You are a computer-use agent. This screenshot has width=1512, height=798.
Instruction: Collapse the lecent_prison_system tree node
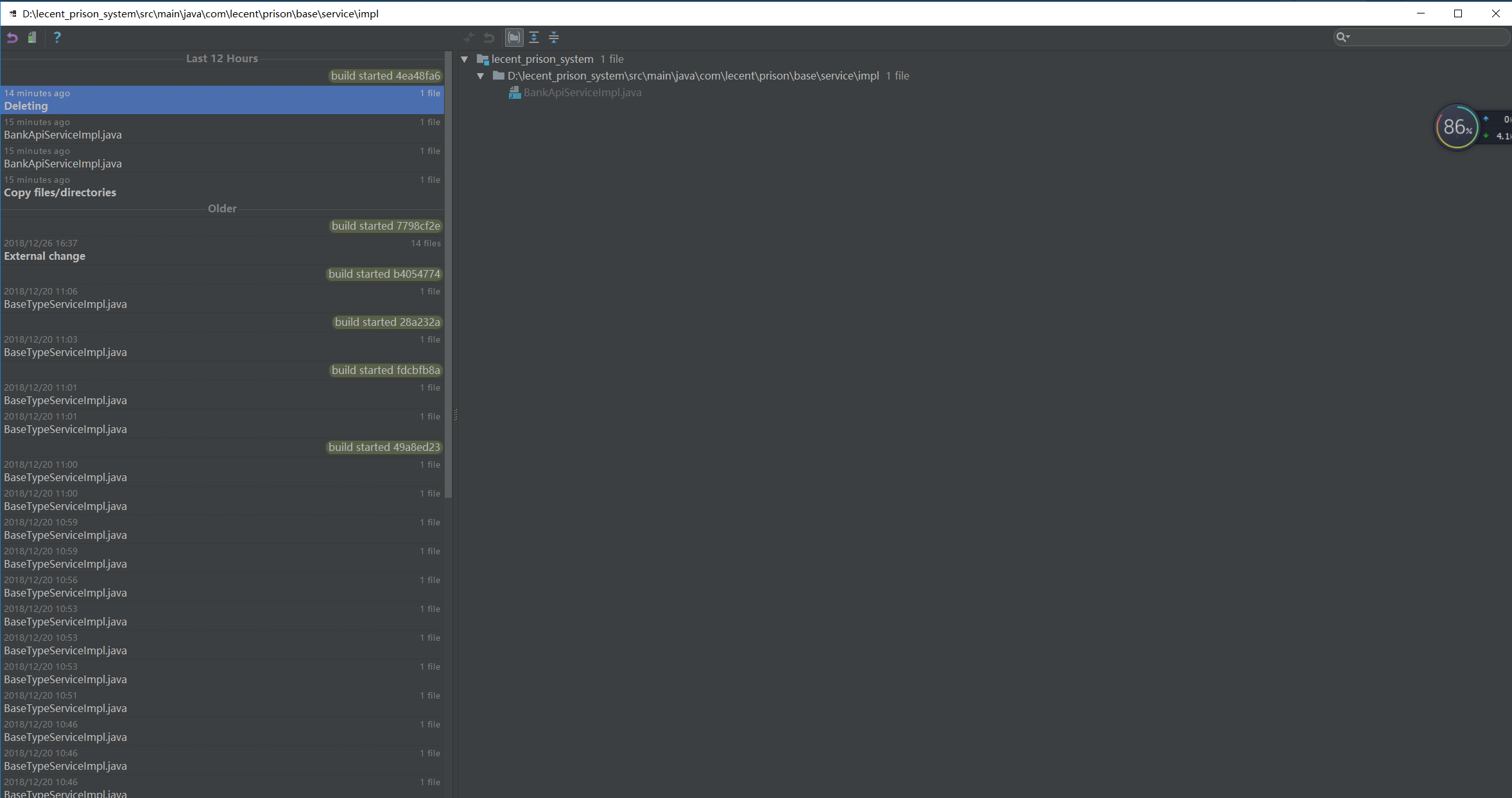tap(465, 59)
